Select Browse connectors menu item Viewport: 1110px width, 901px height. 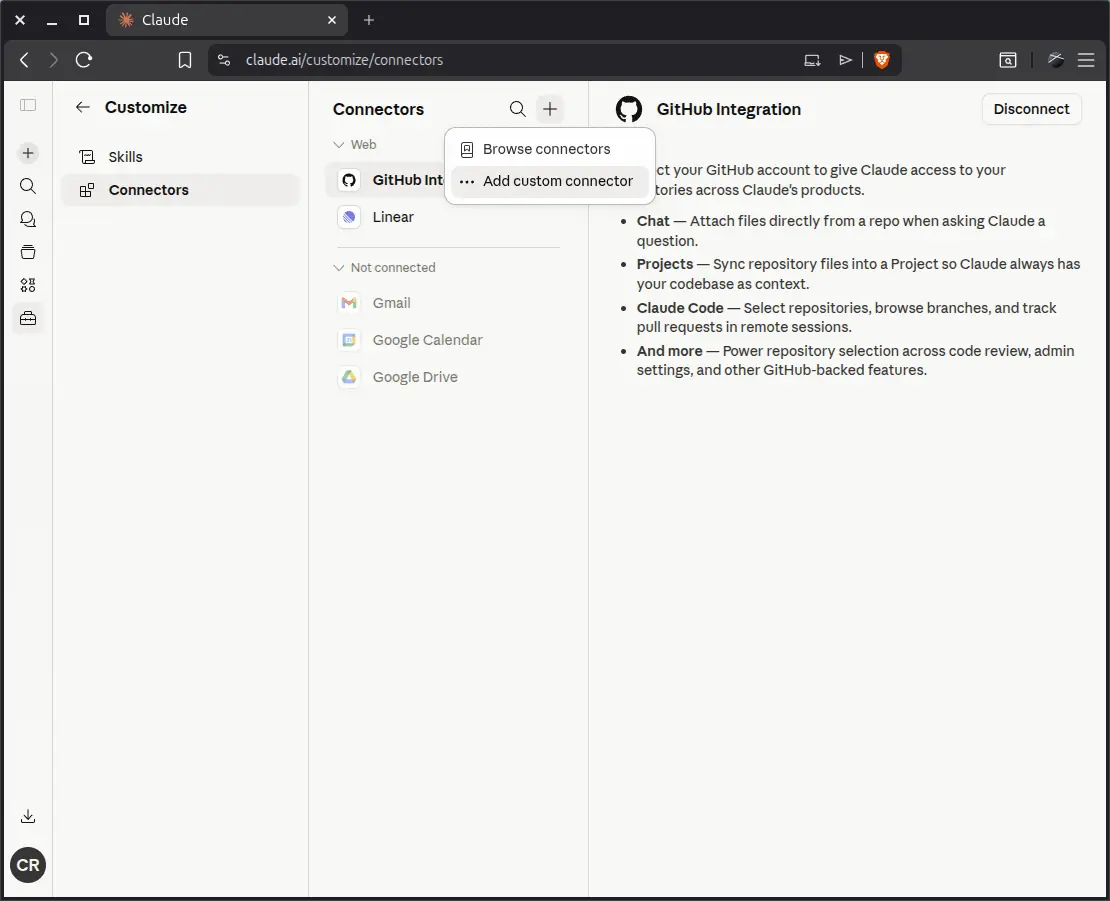(549, 149)
